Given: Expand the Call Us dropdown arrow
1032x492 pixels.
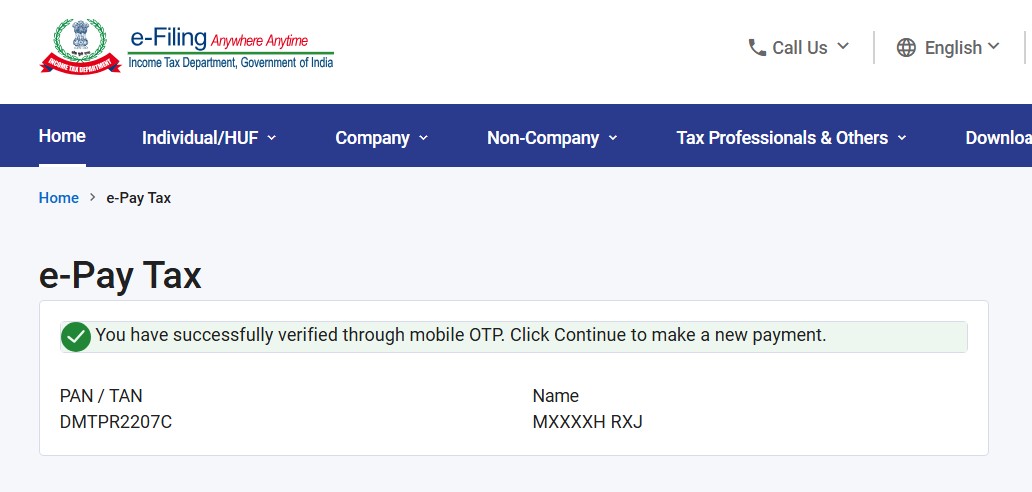Looking at the screenshot, I should pos(843,46).
